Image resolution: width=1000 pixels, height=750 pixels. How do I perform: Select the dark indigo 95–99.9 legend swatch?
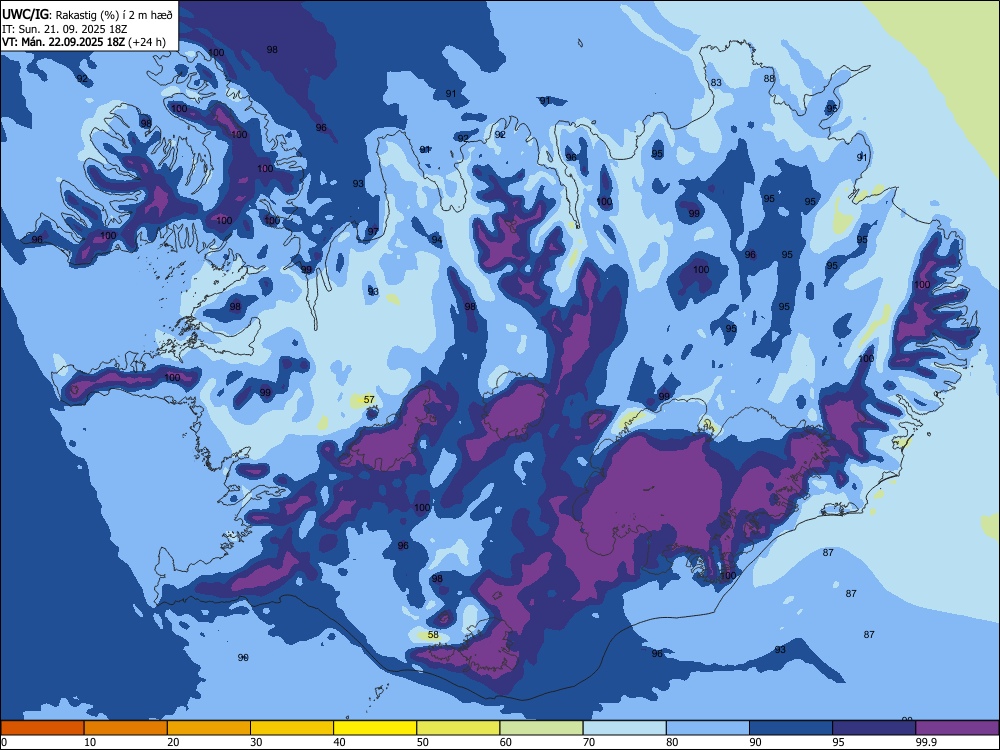pyautogui.click(x=874, y=728)
